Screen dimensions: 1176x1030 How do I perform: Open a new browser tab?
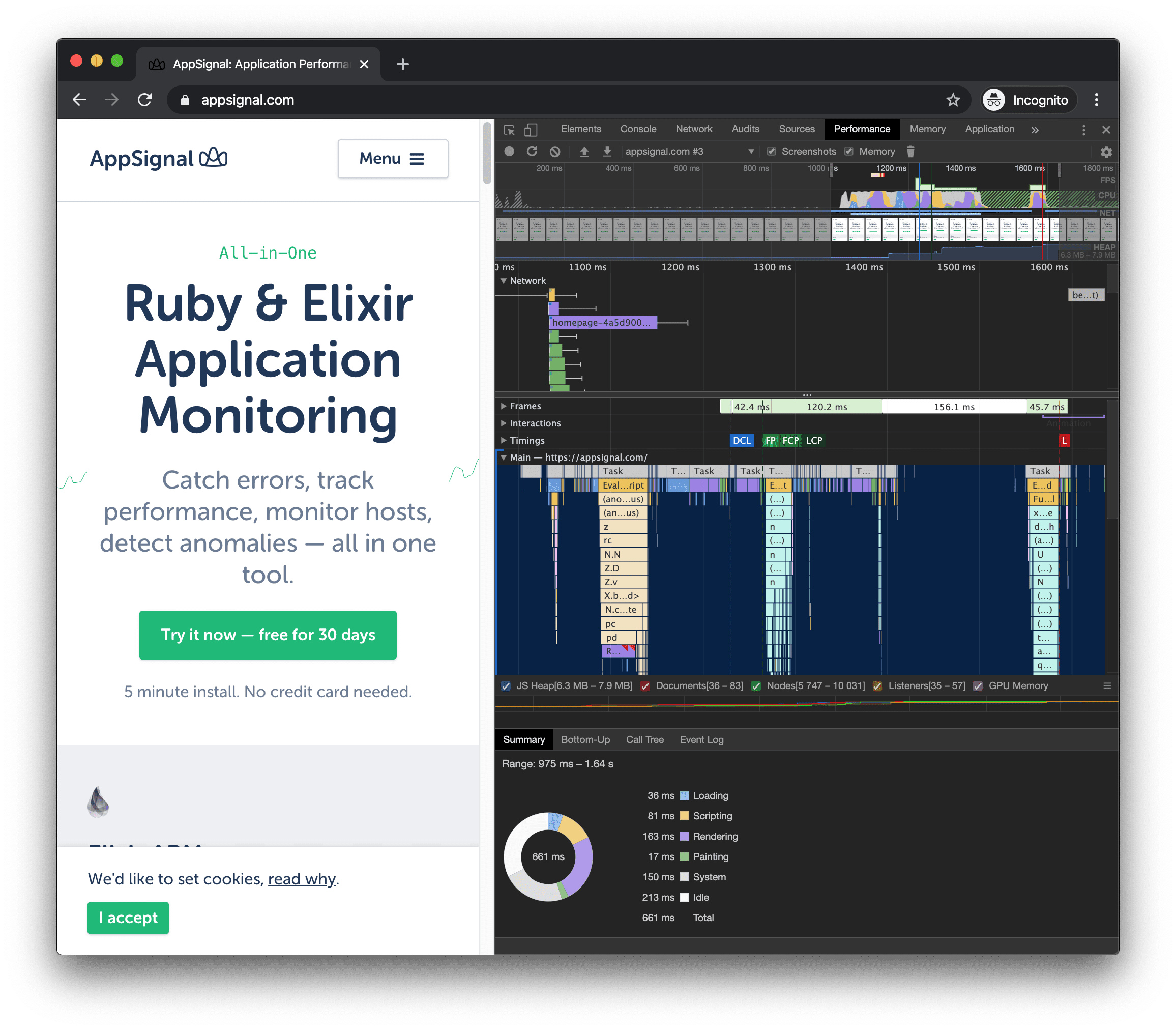click(x=403, y=64)
